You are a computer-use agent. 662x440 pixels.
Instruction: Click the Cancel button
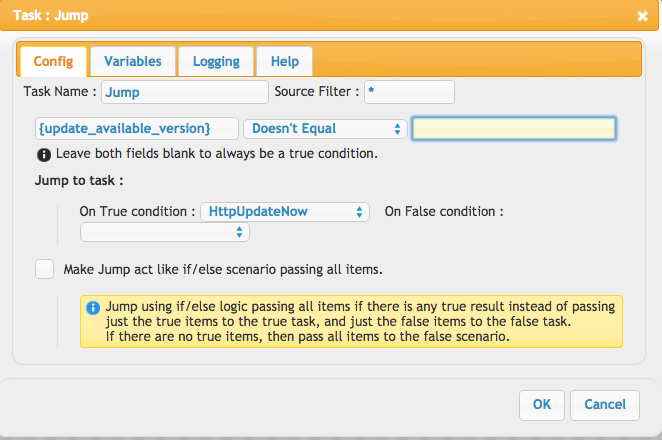coord(605,405)
